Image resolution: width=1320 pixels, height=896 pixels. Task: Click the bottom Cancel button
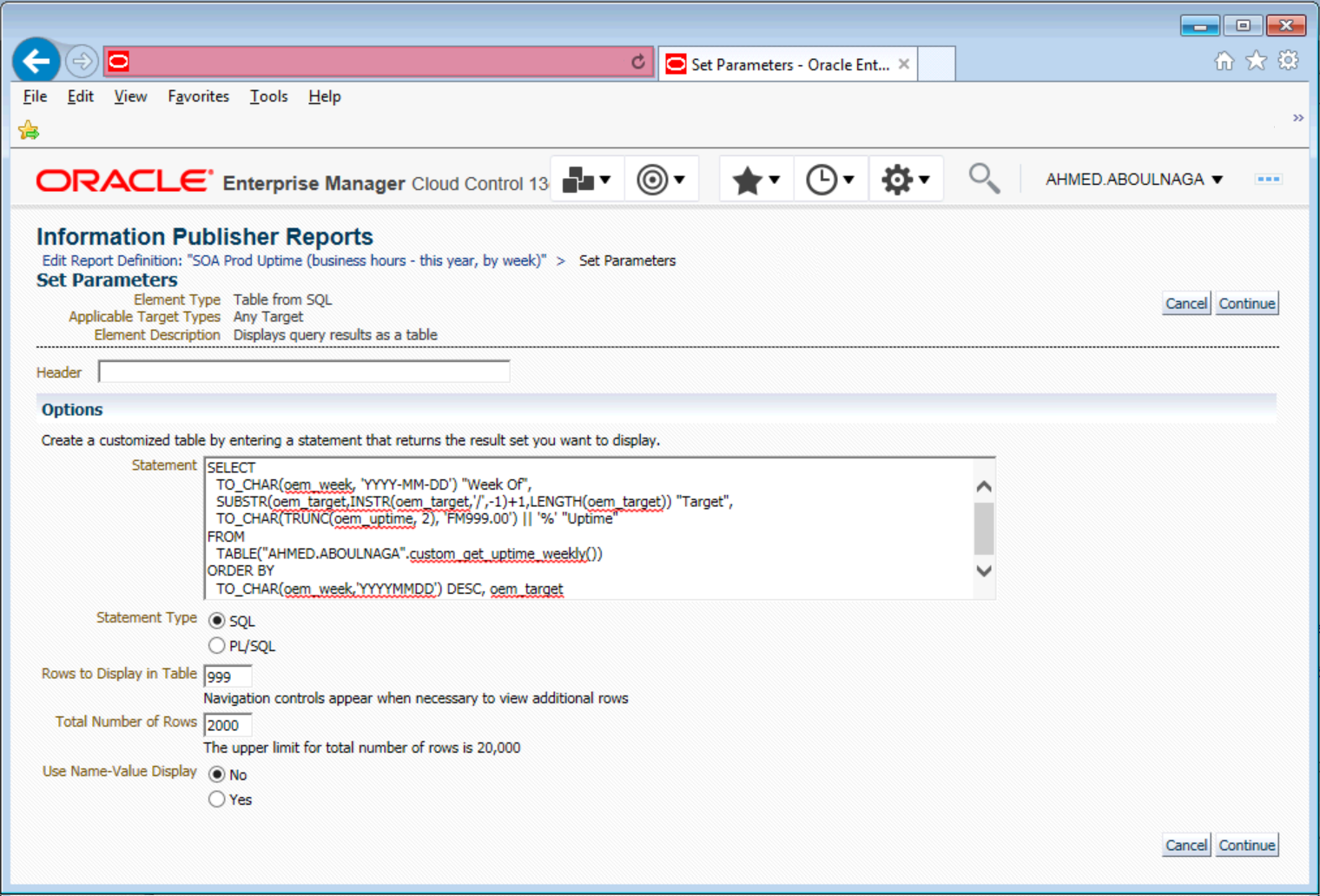1185,845
